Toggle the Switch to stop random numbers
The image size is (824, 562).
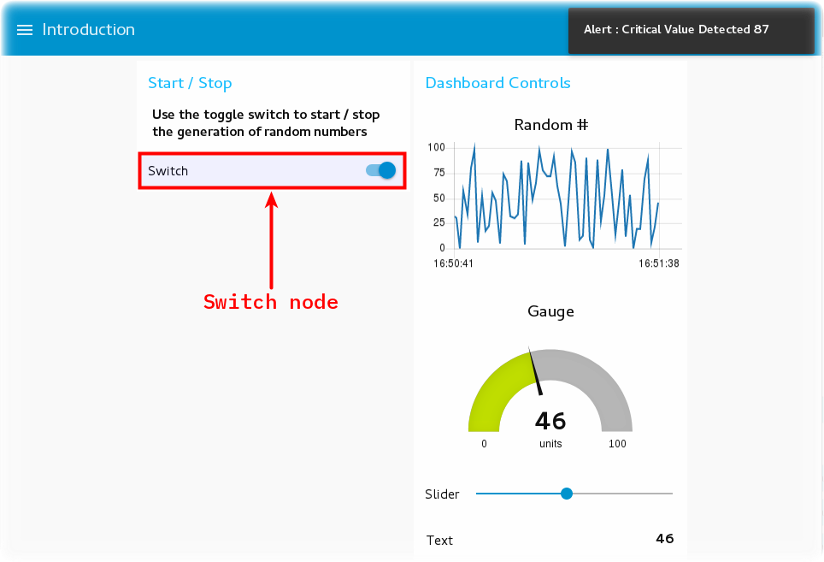pos(381,170)
